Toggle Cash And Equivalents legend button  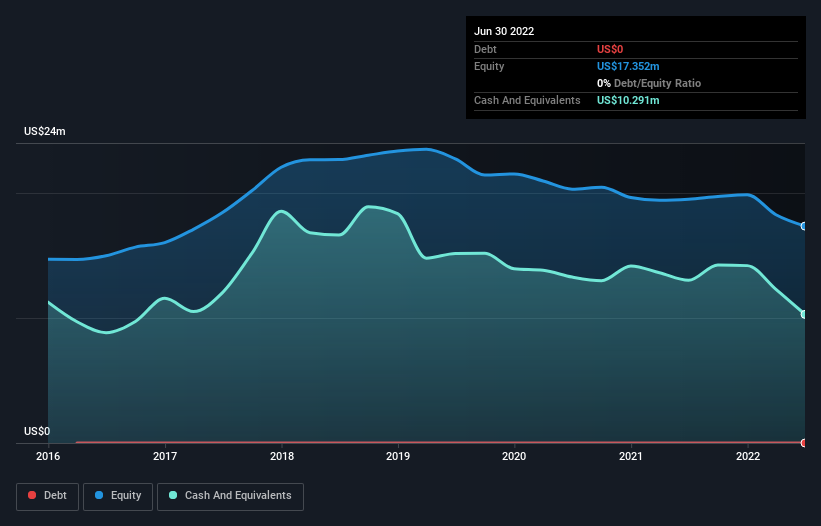pyautogui.click(x=230, y=496)
